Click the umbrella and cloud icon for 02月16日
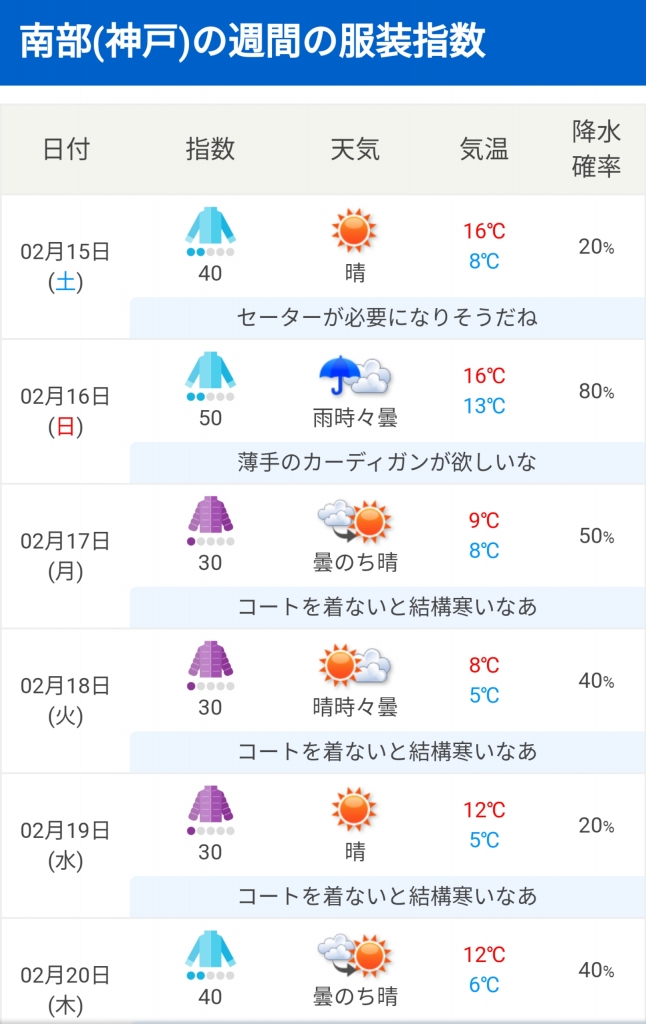Viewport: 646px width, 1024px height. (x=355, y=376)
